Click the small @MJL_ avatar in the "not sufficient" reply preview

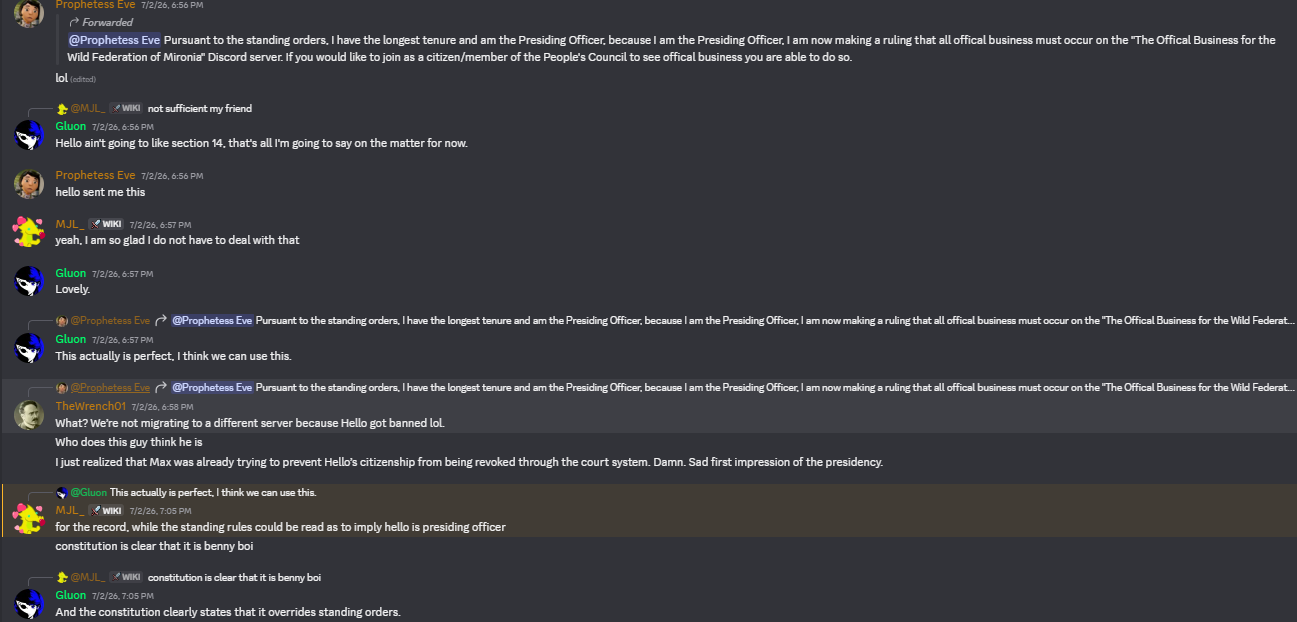click(x=62, y=108)
